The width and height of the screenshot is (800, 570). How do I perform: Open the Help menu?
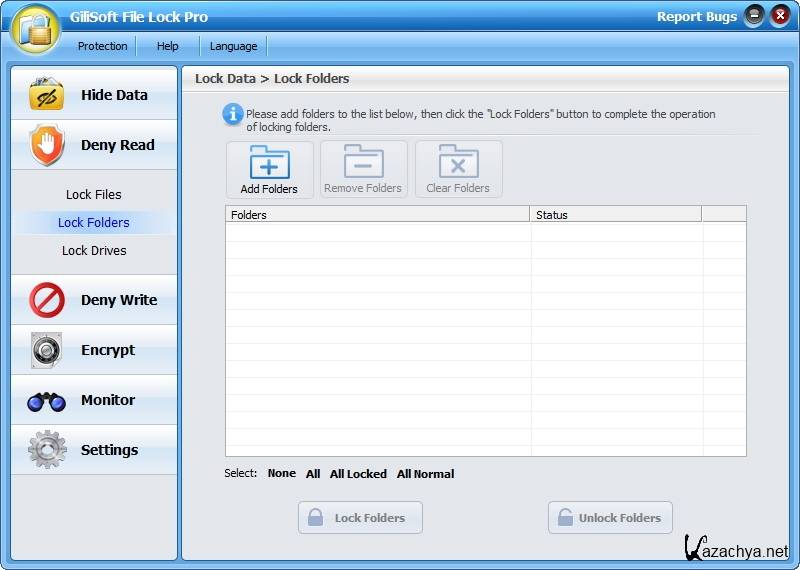click(x=168, y=46)
